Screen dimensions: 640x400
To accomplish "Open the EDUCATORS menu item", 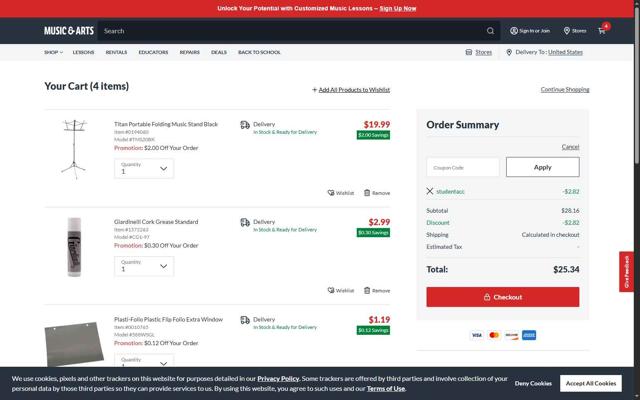I will click(153, 52).
